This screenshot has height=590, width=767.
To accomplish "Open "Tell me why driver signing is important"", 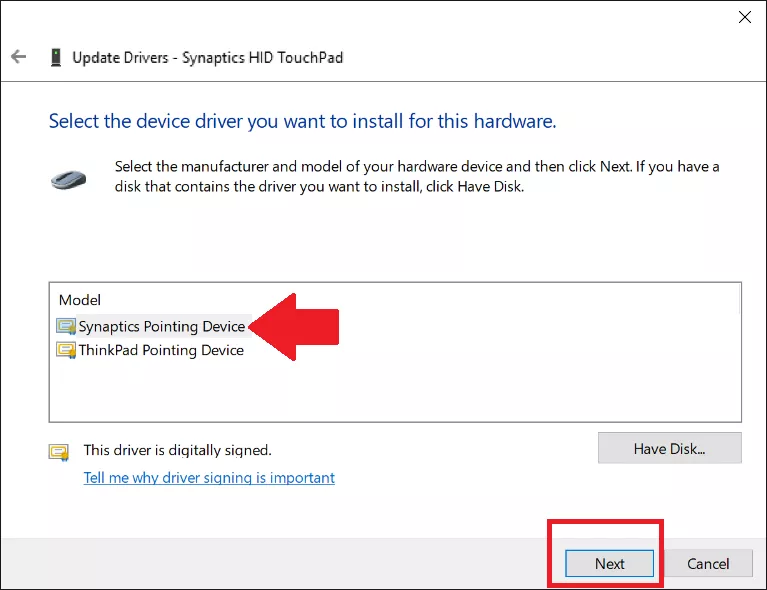I will coord(209,478).
